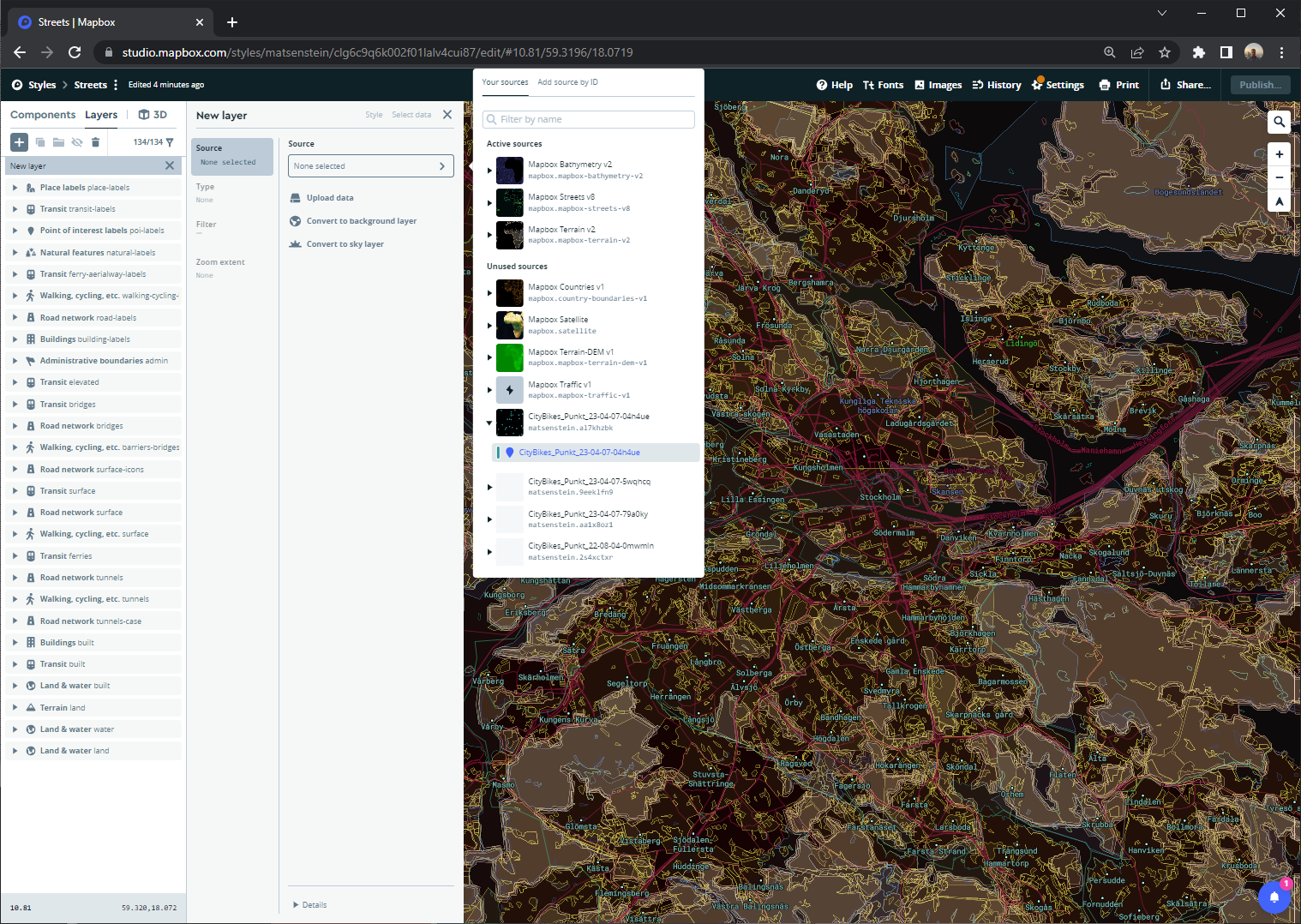Duplicate the selected layers
Image resolution: width=1301 pixels, height=924 pixels.
(40, 142)
